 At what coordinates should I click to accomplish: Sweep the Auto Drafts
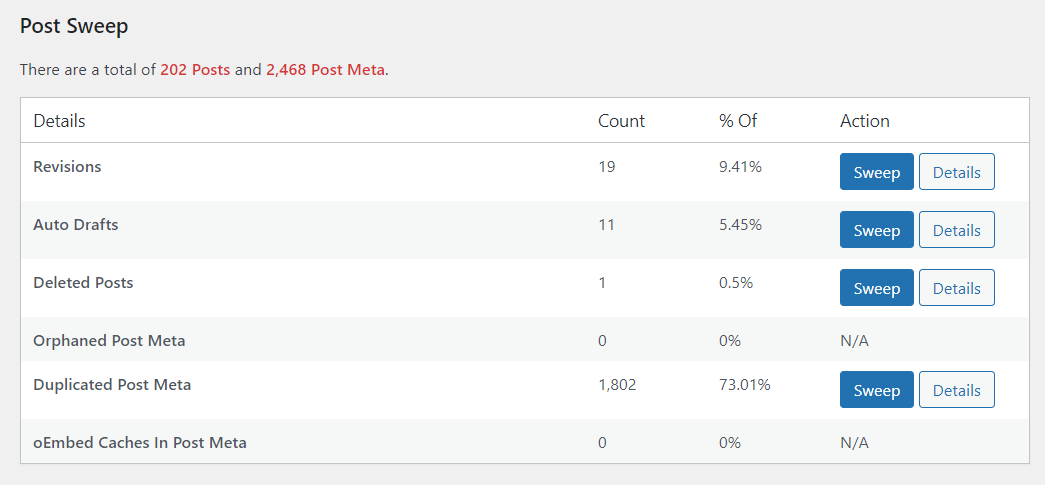(876, 230)
